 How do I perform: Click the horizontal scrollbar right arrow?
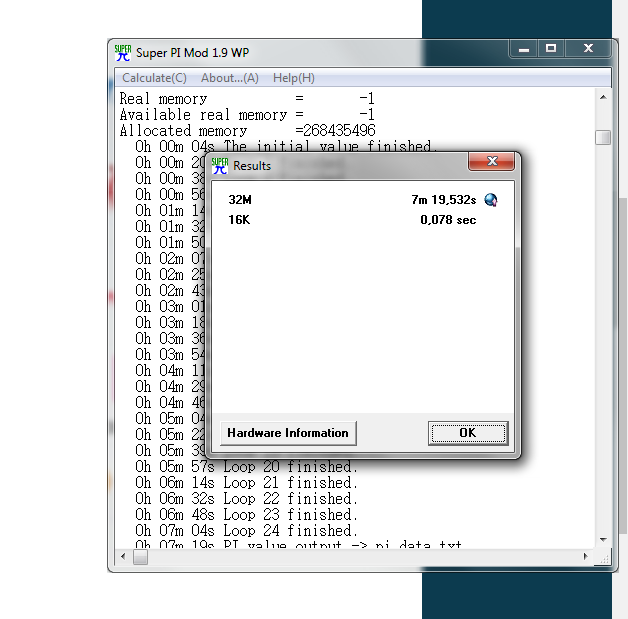pyautogui.click(x=586, y=556)
